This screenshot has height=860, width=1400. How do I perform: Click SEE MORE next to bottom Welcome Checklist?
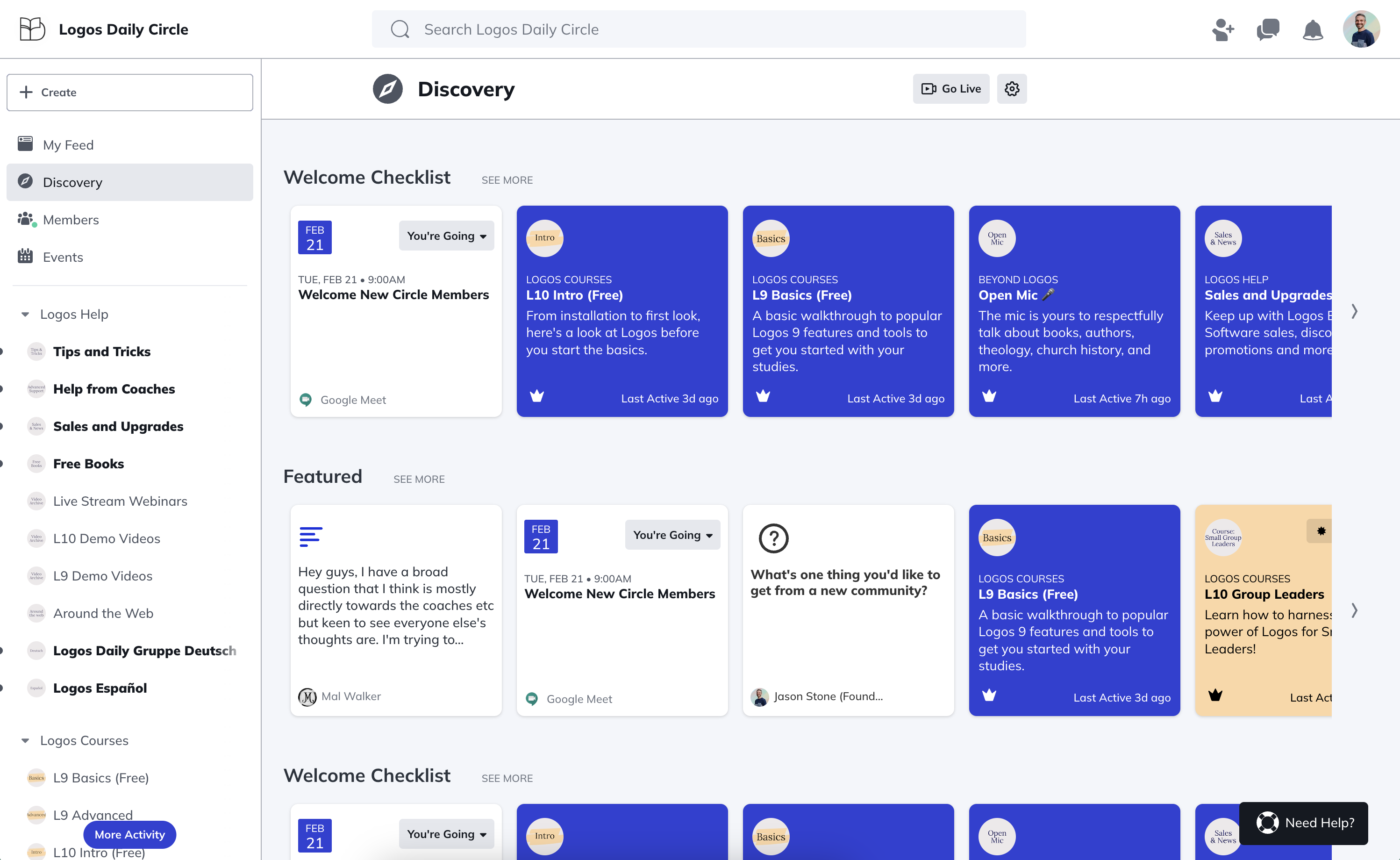[x=507, y=778]
